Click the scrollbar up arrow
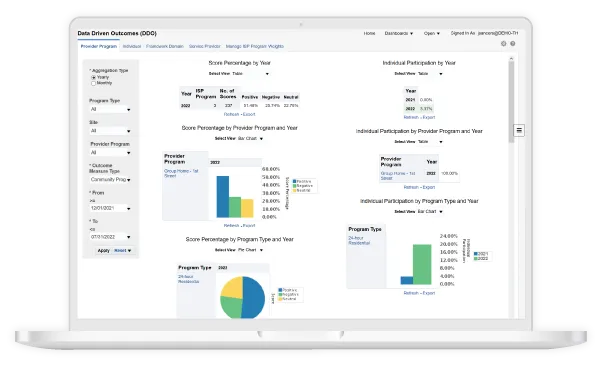The image size is (600, 365). (511, 59)
